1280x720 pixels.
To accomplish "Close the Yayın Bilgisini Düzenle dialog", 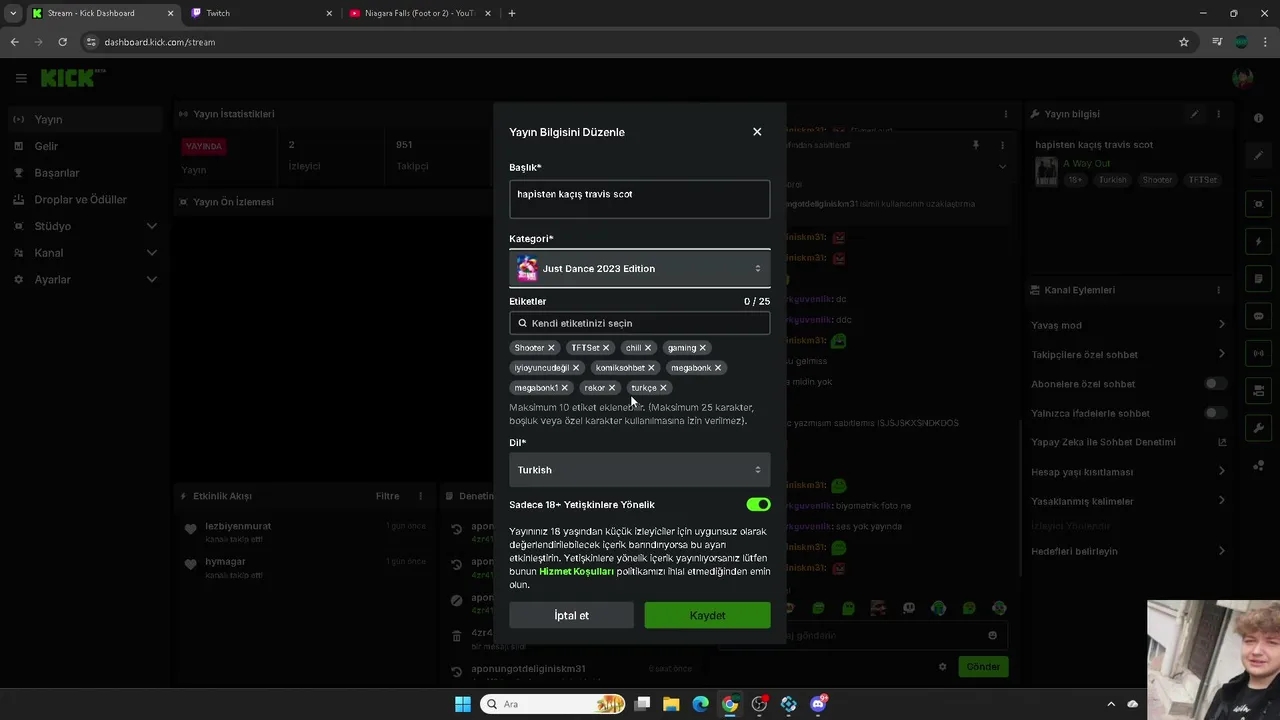I will (x=757, y=132).
